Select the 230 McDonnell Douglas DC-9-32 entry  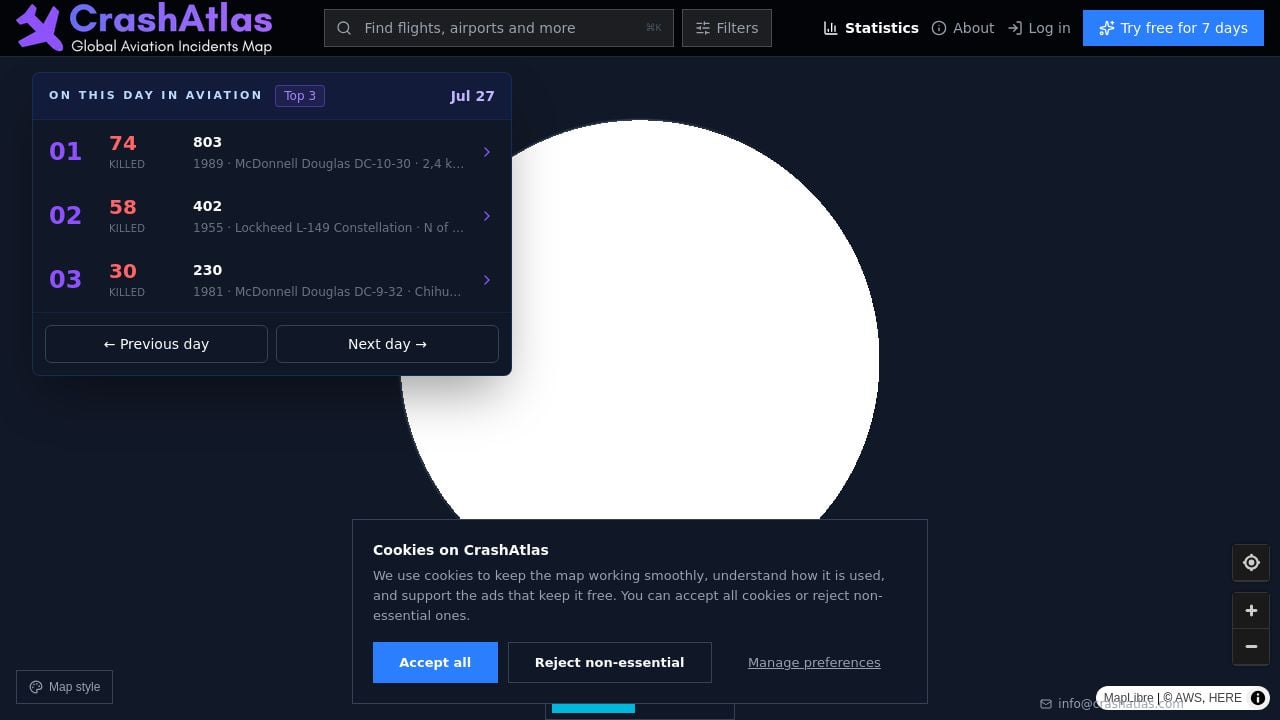(272, 280)
